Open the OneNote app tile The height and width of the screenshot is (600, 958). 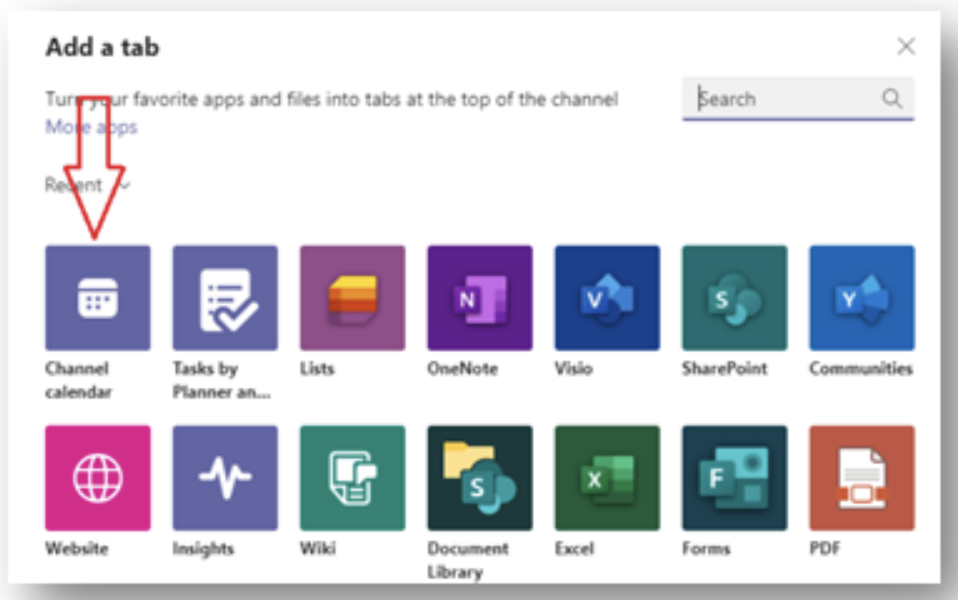click(480, 298)
